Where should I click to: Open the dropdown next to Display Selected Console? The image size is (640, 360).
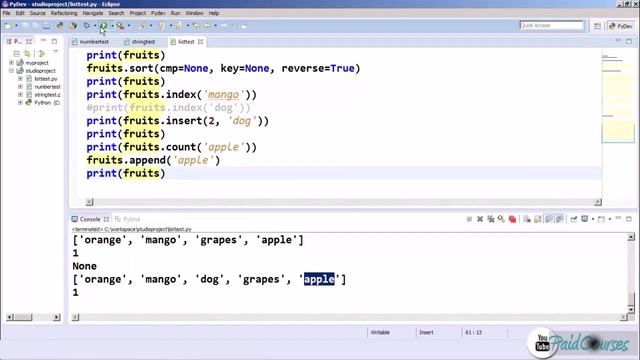pos(593,219)
